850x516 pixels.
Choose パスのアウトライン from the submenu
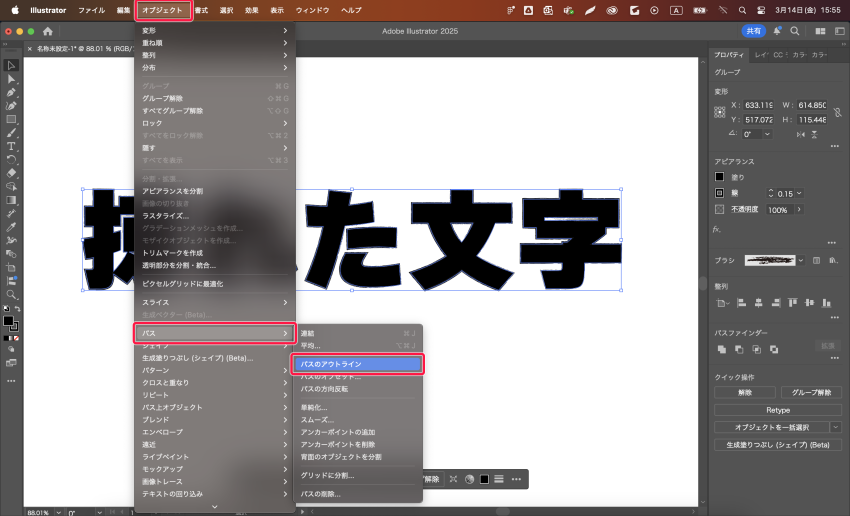(x=356, y=364)
